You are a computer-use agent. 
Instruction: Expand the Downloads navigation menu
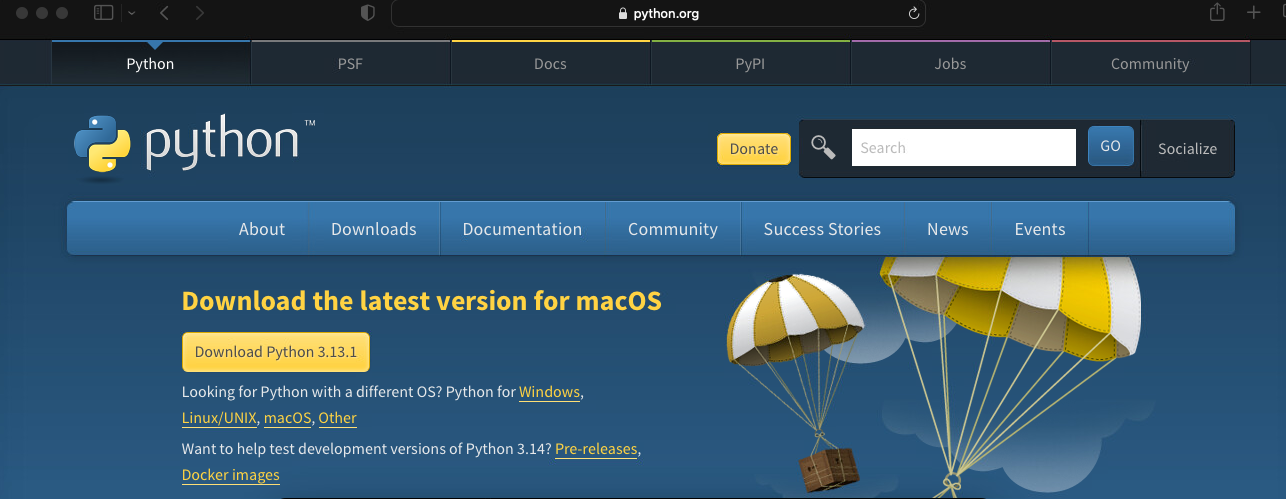click(373, 229)
